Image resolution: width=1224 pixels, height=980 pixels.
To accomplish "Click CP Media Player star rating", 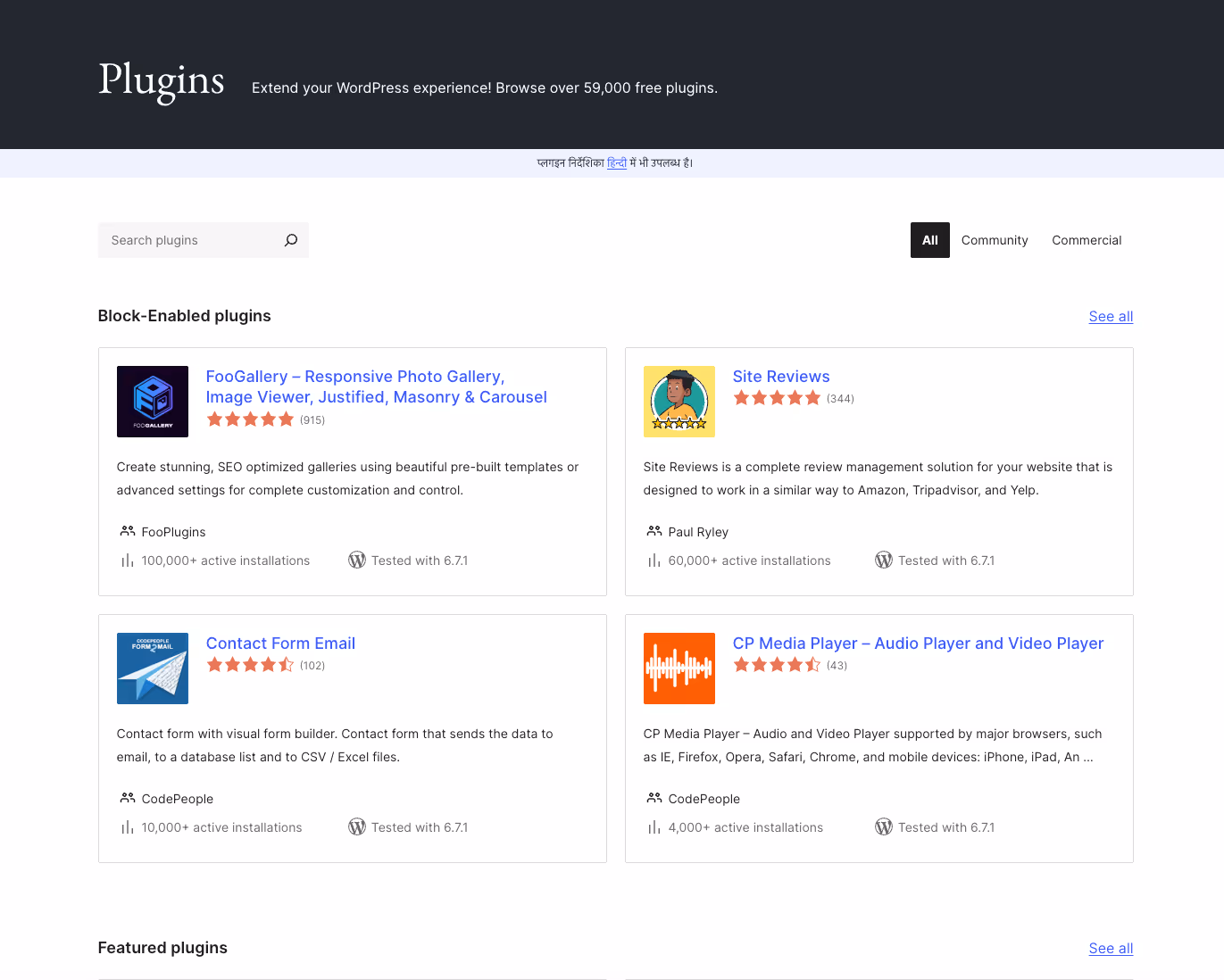I will 777,665.
